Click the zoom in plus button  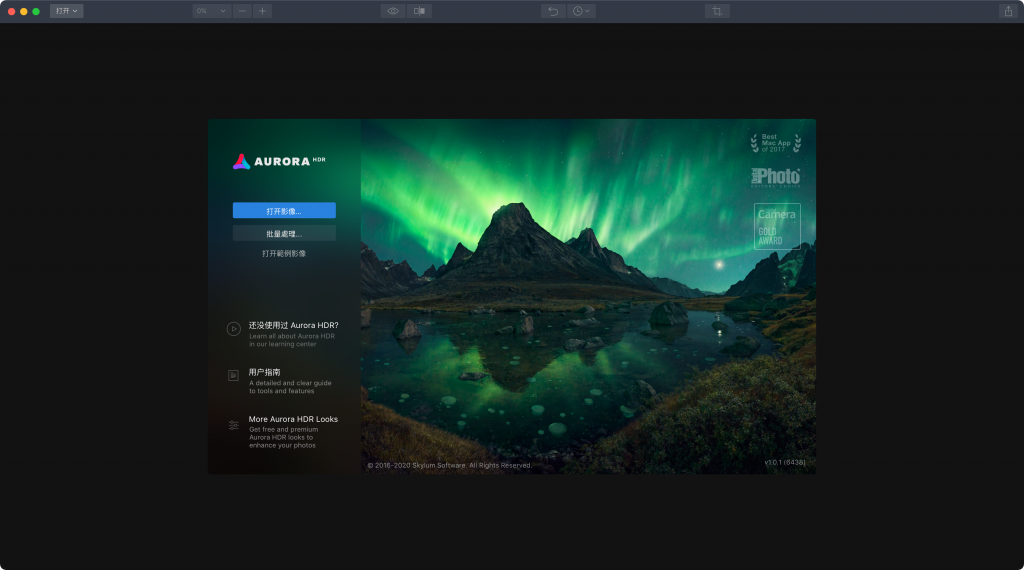click(263, 11)
